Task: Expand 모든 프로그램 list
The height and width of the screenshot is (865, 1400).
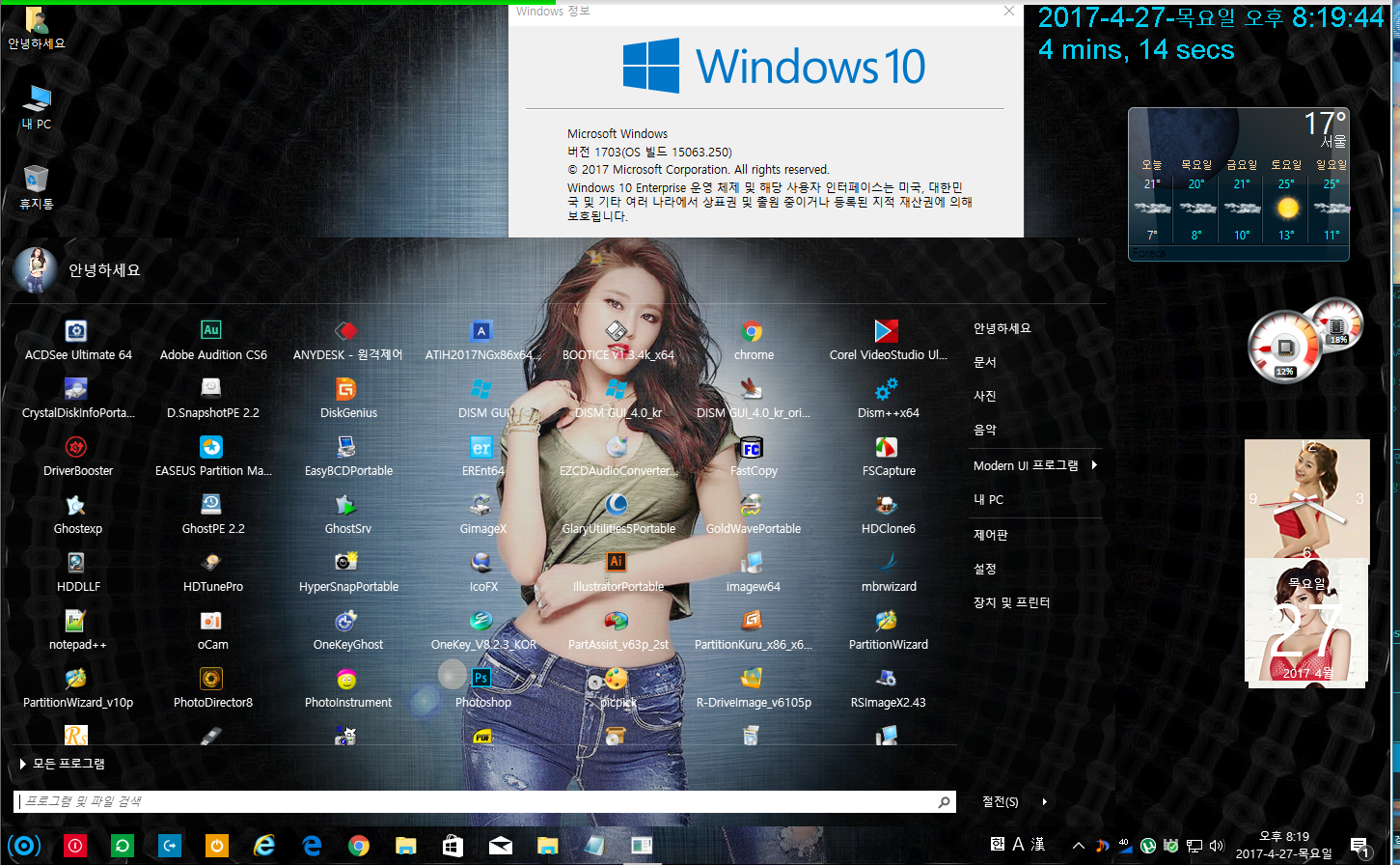Action: click(62, 764)
